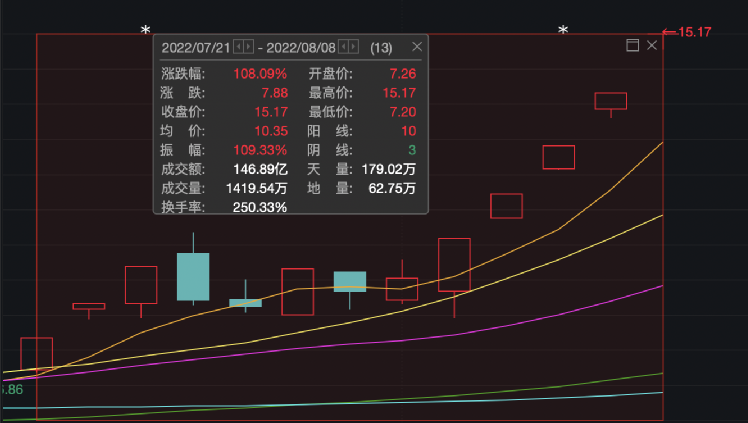
Task: Close the interval statistics popup
Action: [418, 47]
